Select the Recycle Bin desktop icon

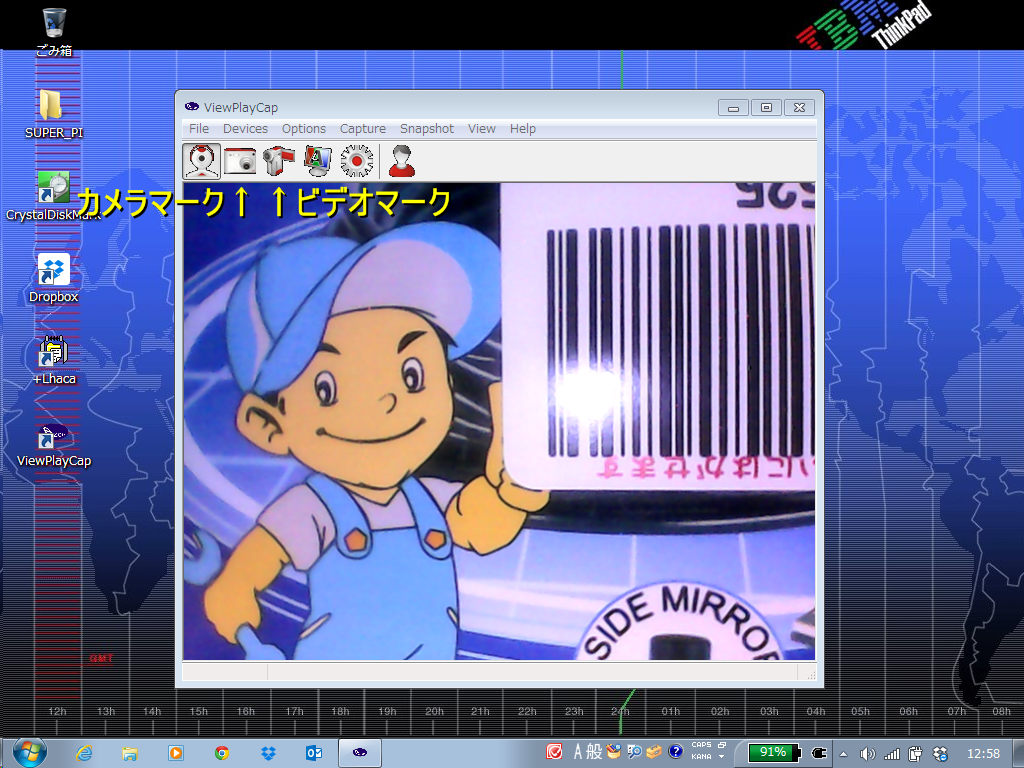(x=54, y=31)
